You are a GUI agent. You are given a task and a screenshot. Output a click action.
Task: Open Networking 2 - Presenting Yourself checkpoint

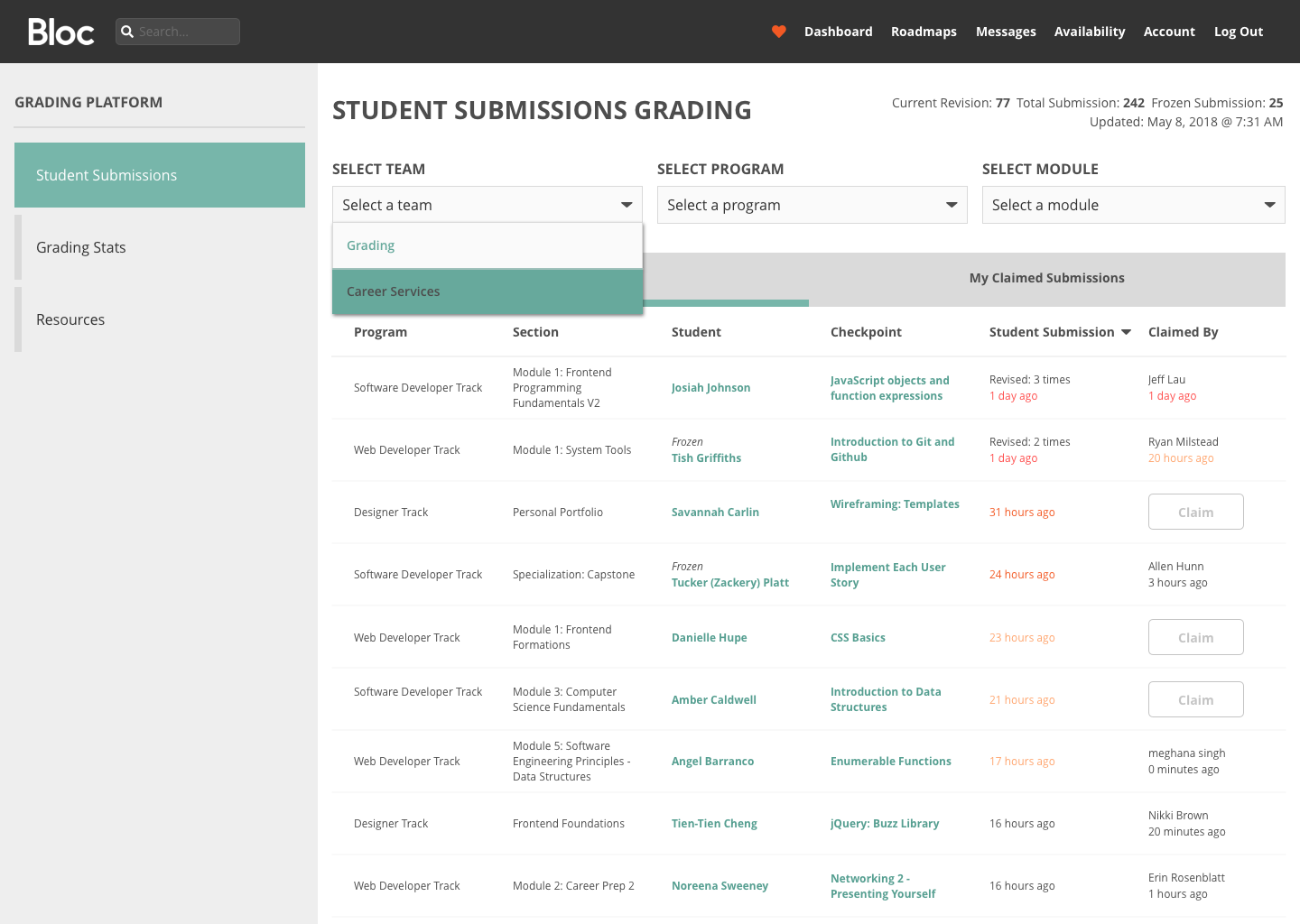883,886
